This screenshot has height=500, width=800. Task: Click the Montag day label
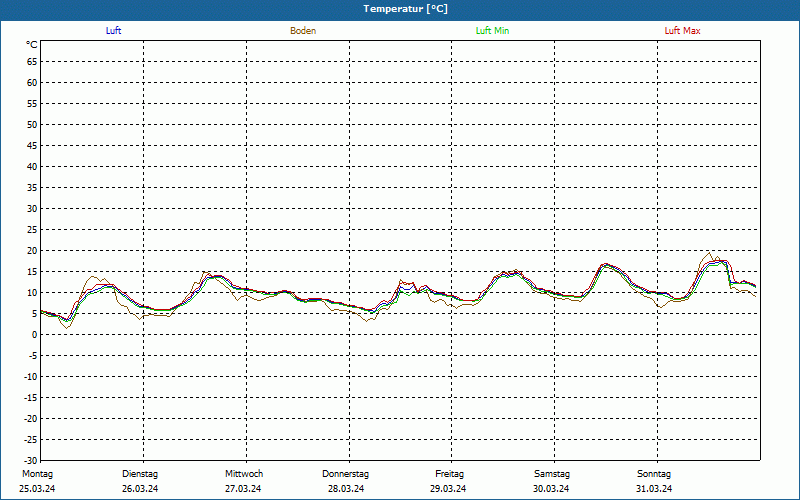click(37, 474)
